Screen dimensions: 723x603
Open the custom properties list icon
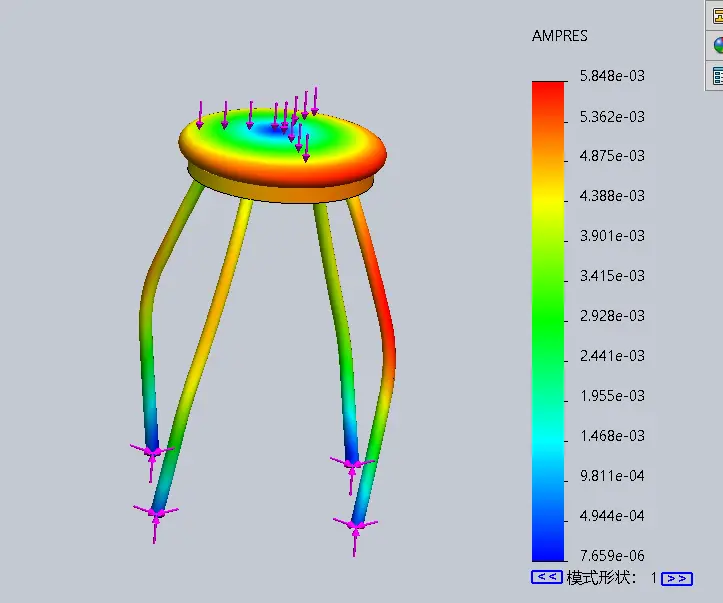[x=716, y=75]
